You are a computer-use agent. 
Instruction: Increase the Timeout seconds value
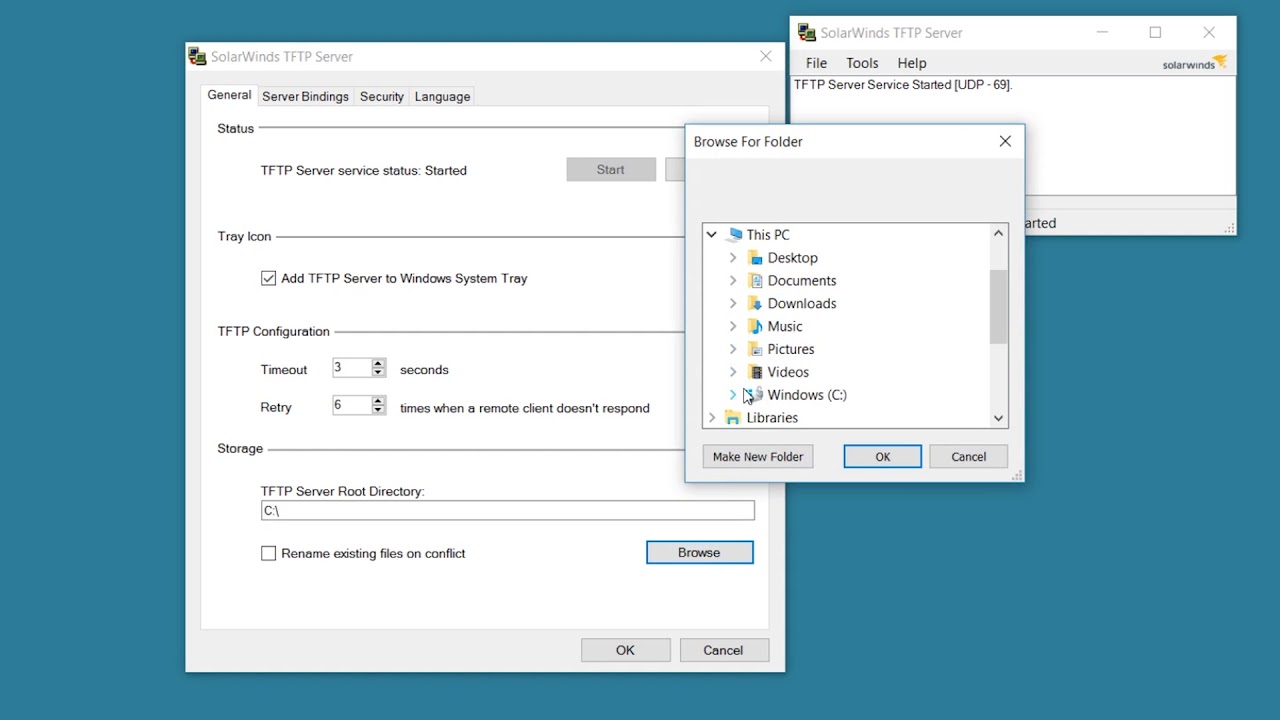(x=378, y=364)
